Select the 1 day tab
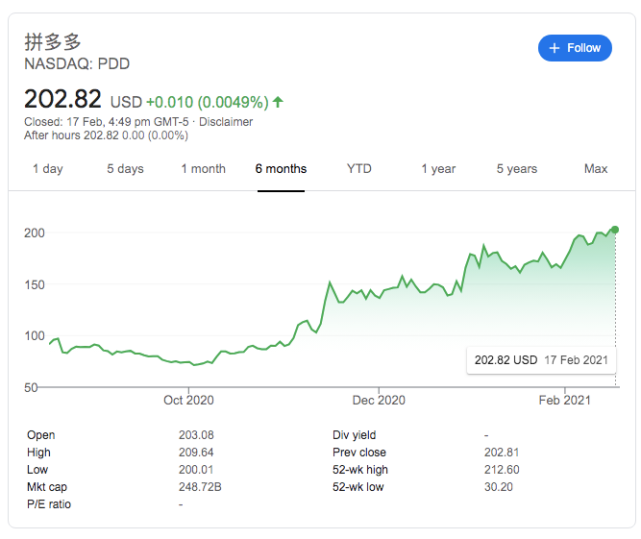Image resolution: width=641 pixels, height=539 pixels. tap(48, 169)
